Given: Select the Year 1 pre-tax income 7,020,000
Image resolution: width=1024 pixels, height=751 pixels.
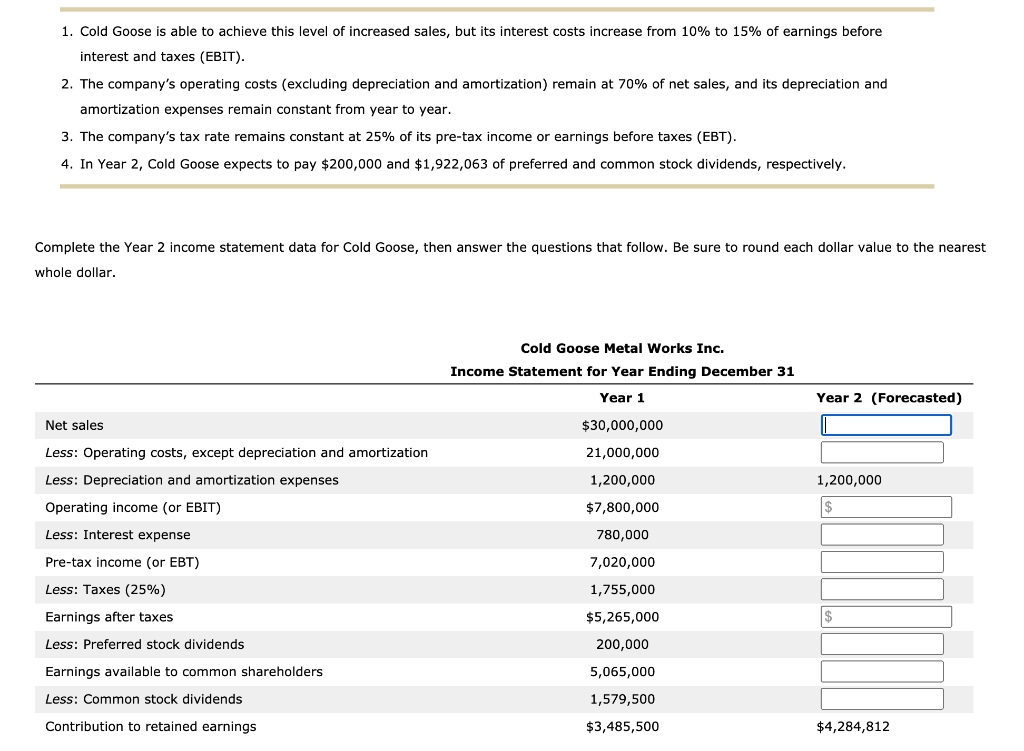Looking at the screenshot, I should click(622, 563).
